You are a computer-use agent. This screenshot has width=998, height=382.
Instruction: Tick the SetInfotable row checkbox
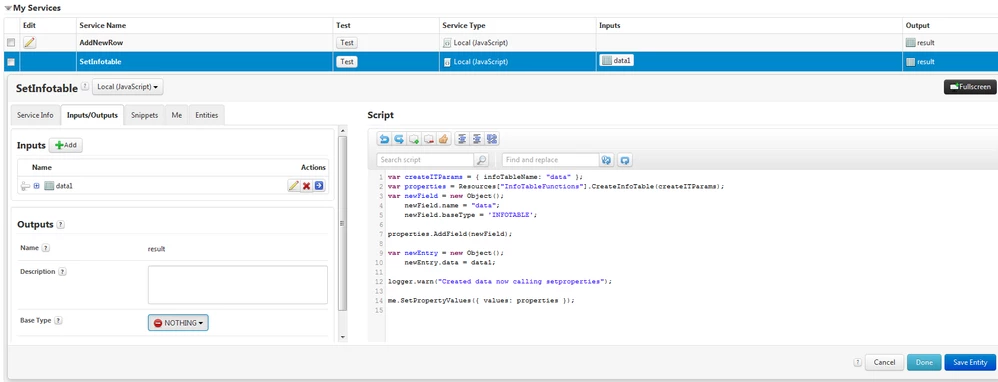pos(11,62)
